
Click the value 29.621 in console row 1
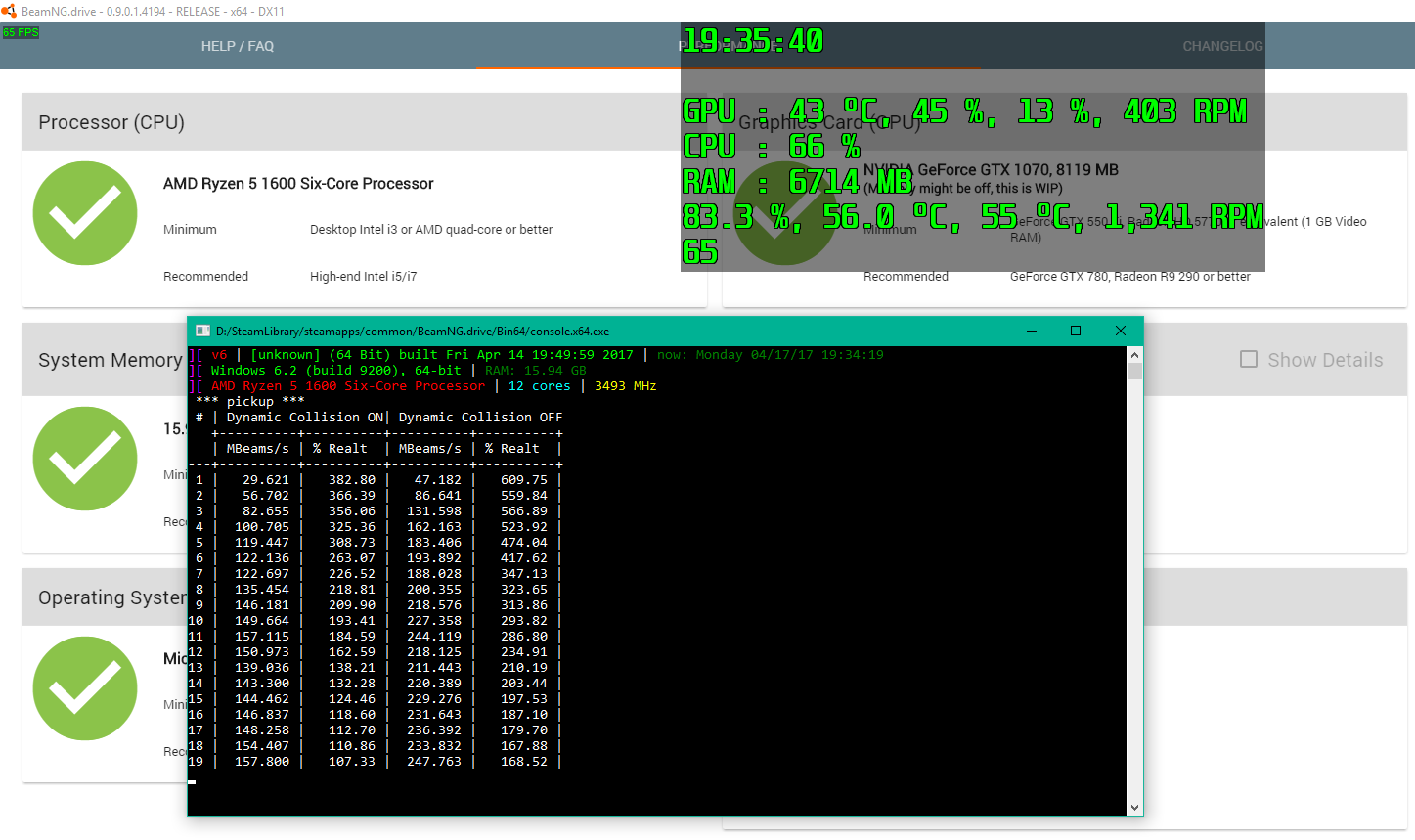[266, 480]
